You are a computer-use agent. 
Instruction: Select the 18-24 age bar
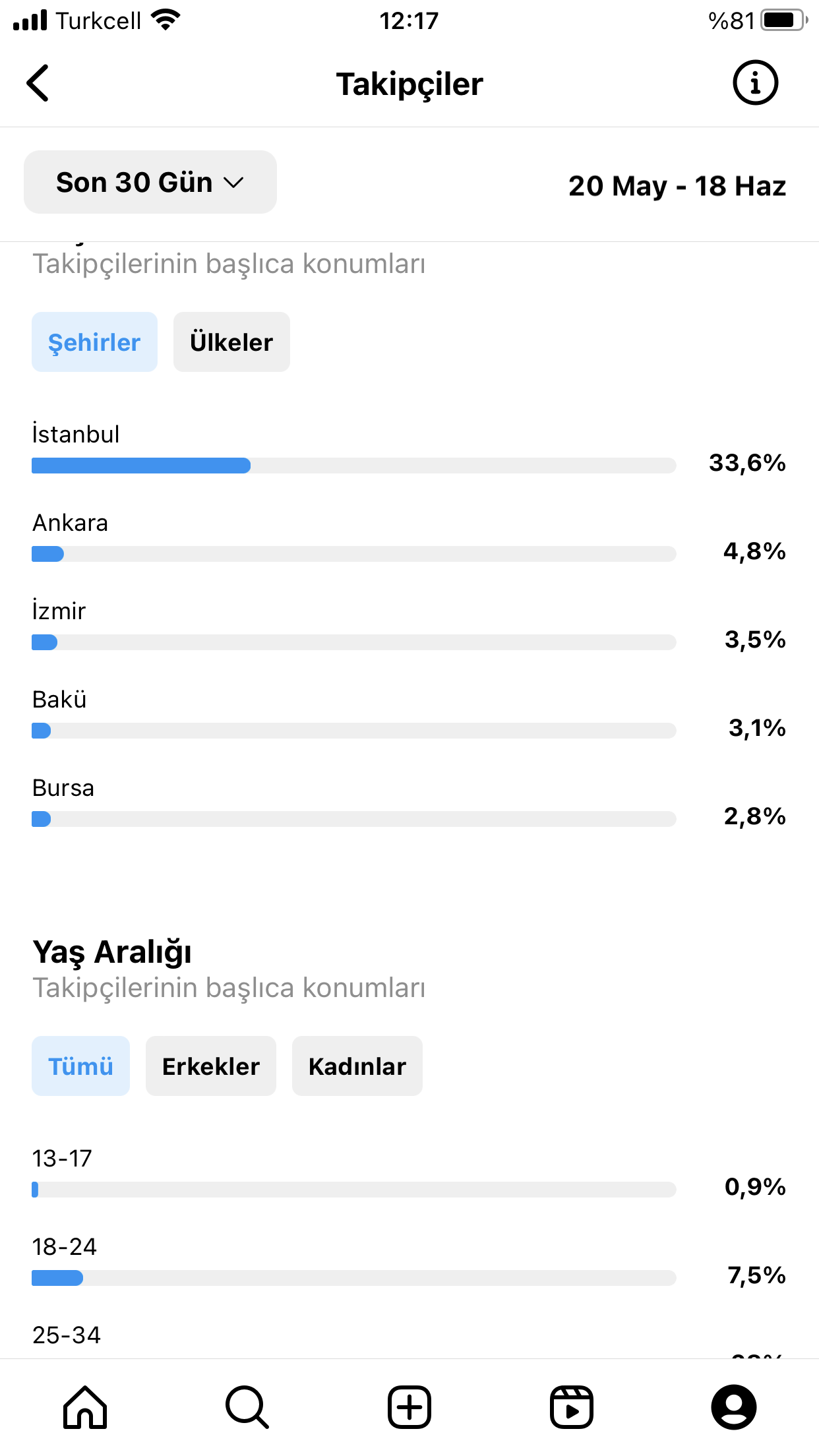[354, 1278]
